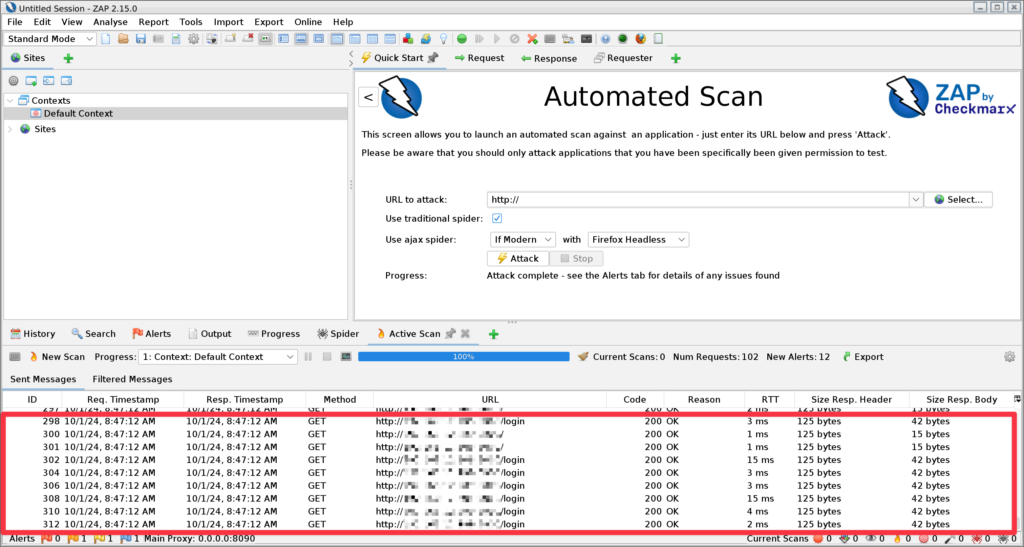
Task: Click the Open Session folder icon
Action: (123, 39)
